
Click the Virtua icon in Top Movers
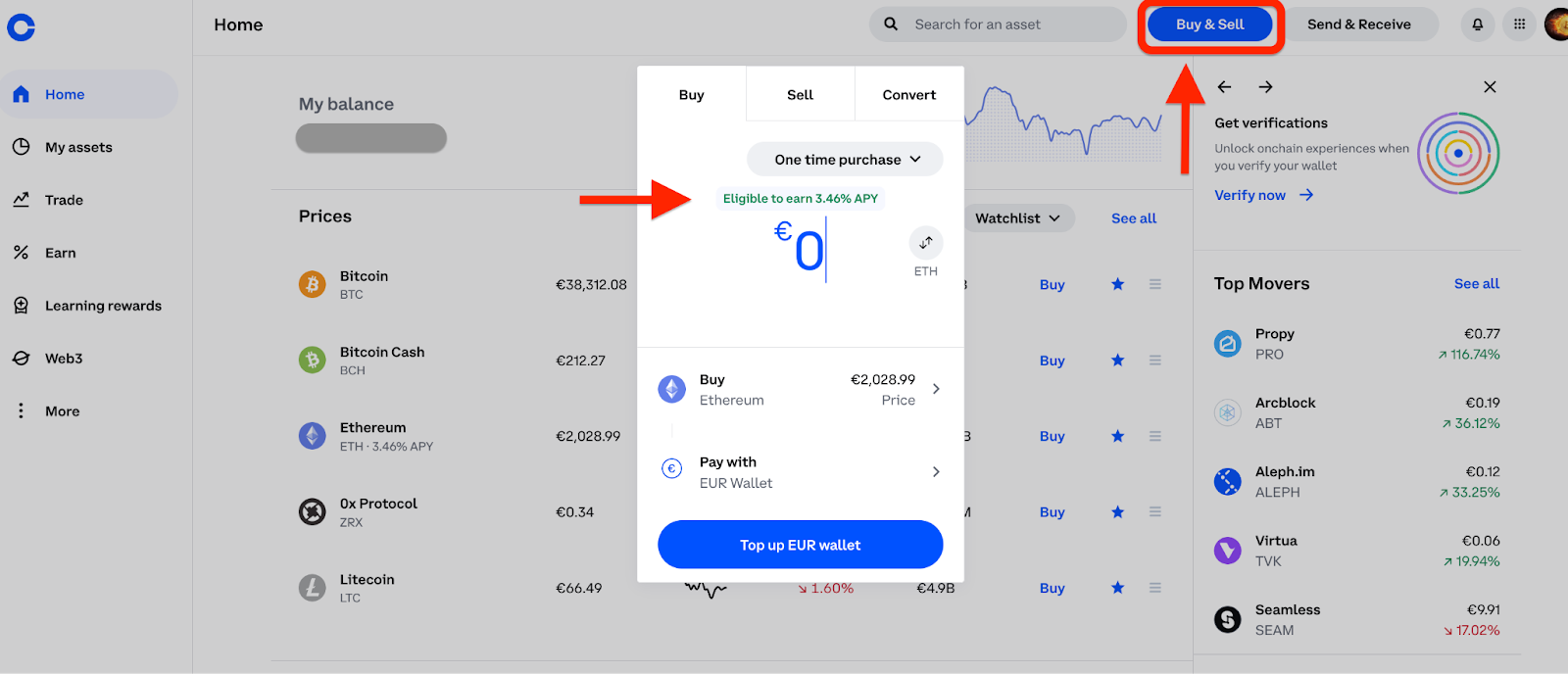[x=1227, y=551]
